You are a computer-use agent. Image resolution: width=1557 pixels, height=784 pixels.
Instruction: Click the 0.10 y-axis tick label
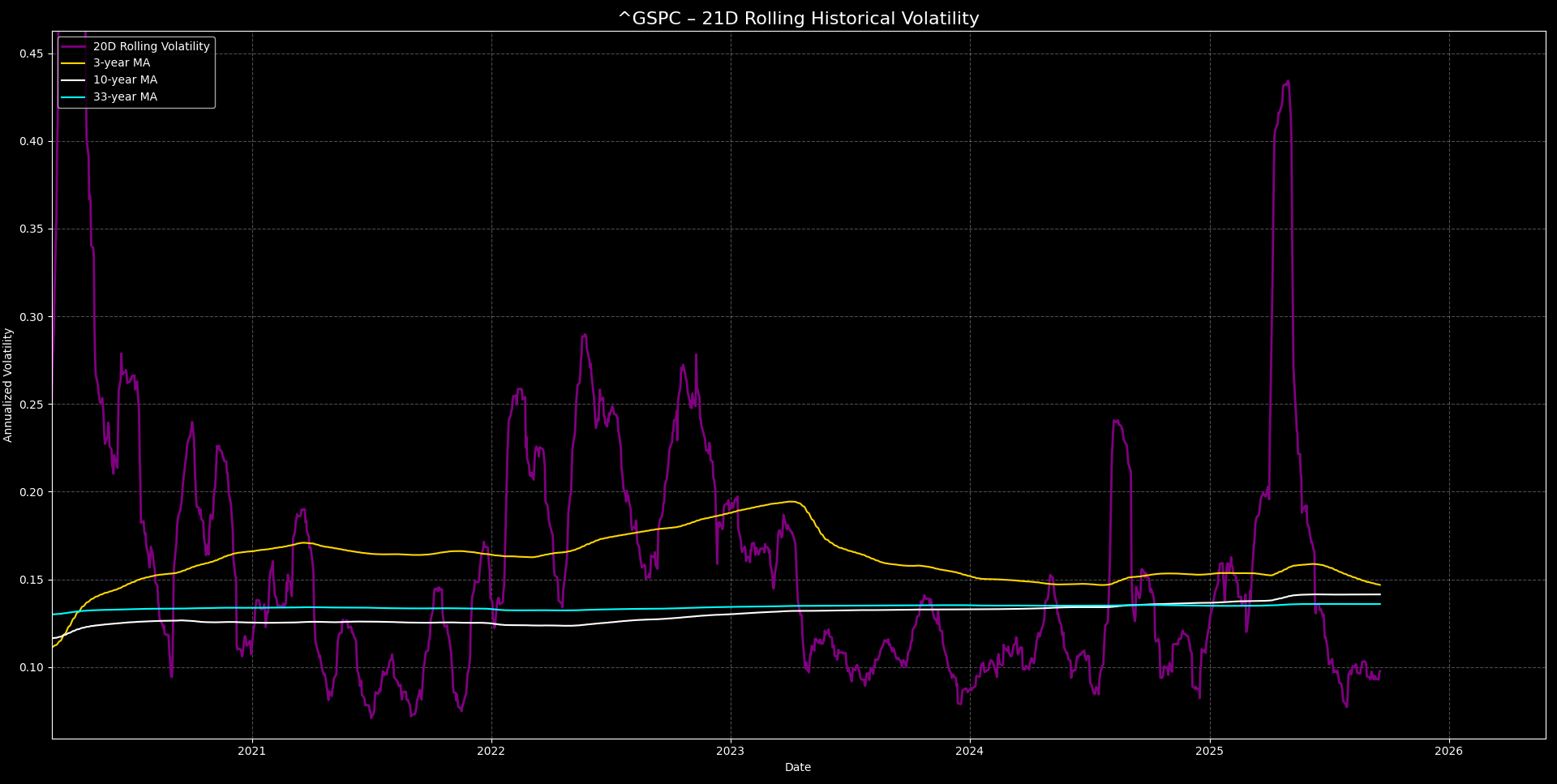click(x=31, y=668)
